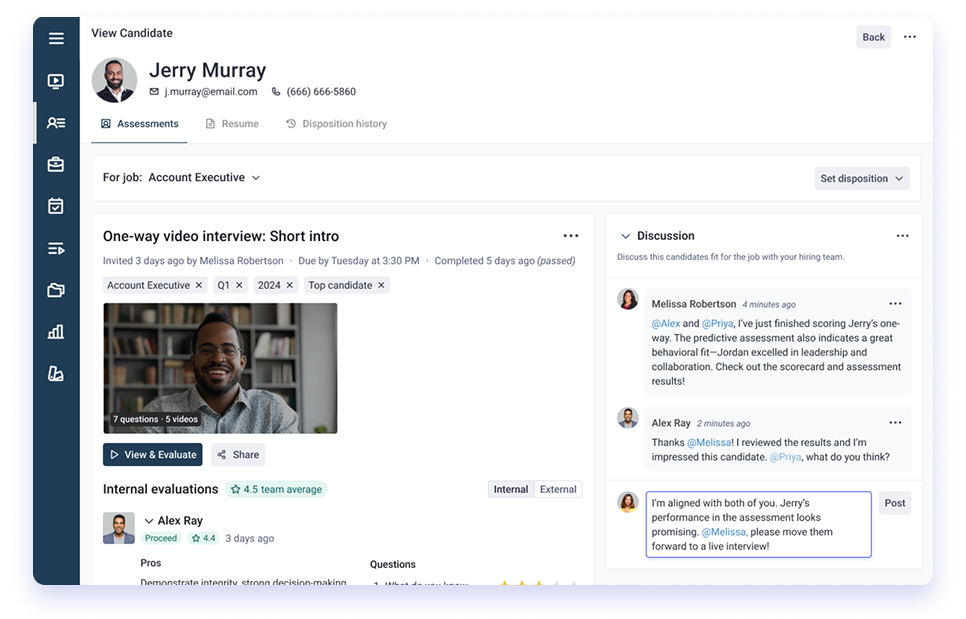
Task: Click the email envelope icon
Action: (x=154, y=92)
